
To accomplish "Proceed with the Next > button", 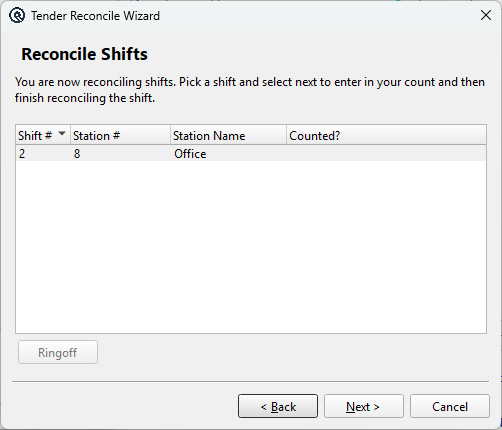I will tap(364, 406).
